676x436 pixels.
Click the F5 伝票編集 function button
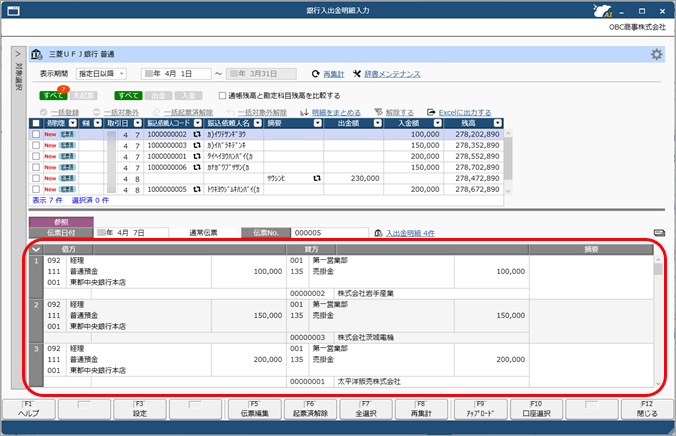[254, 409]
